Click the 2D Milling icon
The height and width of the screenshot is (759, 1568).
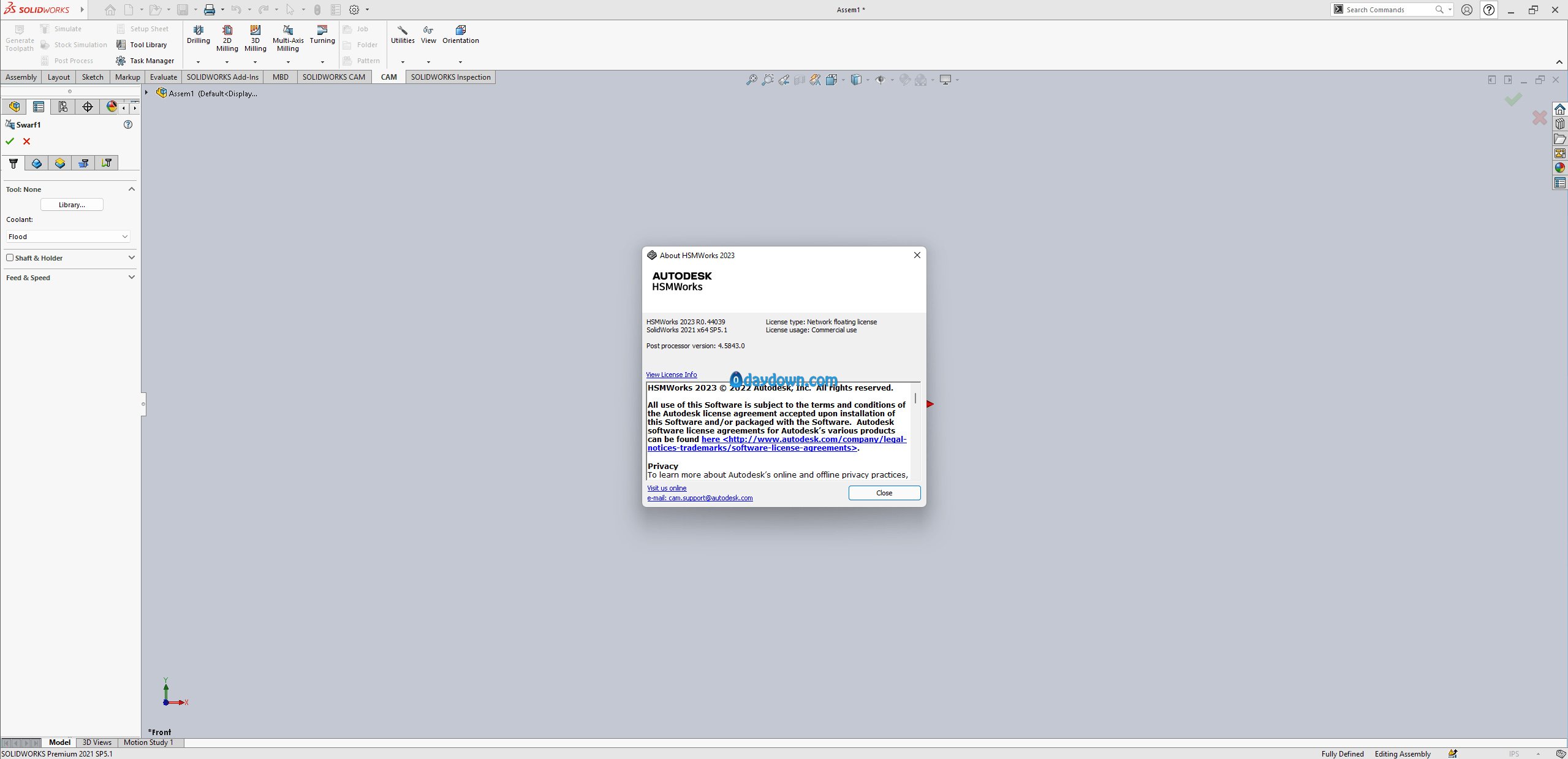pos(227,30)
